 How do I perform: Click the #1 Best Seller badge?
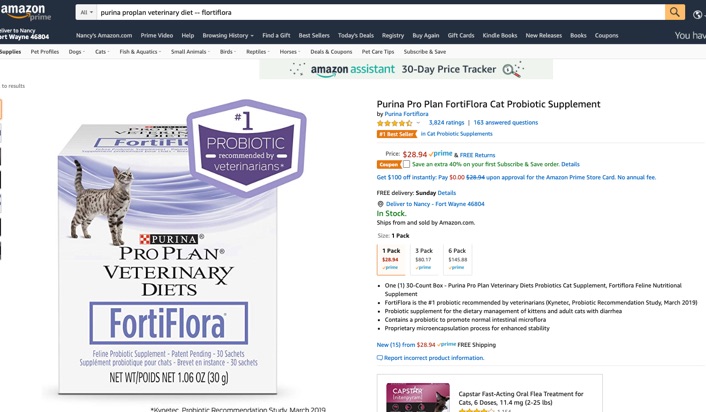click(x=397, y=134)
